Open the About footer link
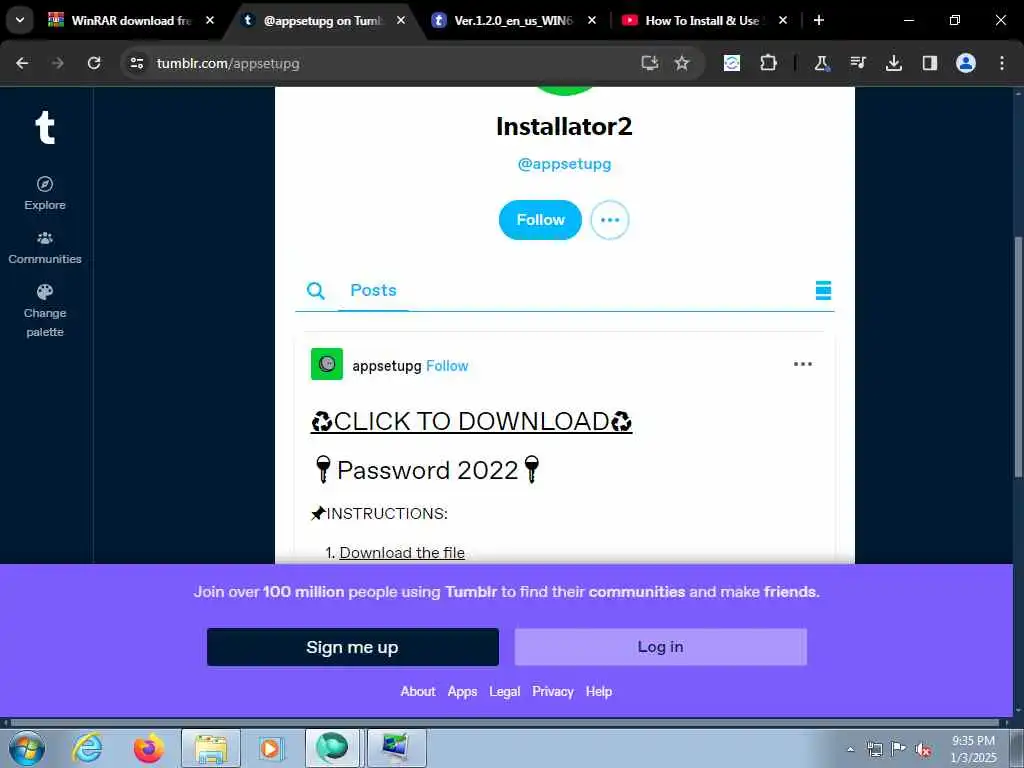This screenshot has width=1024, height=768. [x=417, y=692]
